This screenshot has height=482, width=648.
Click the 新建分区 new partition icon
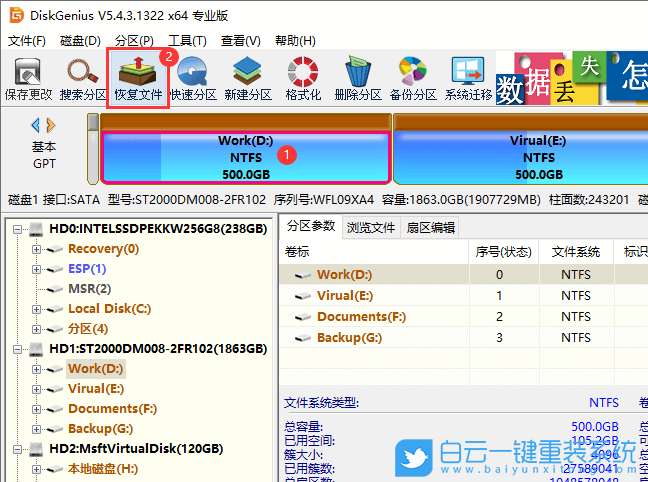(248, 79)
